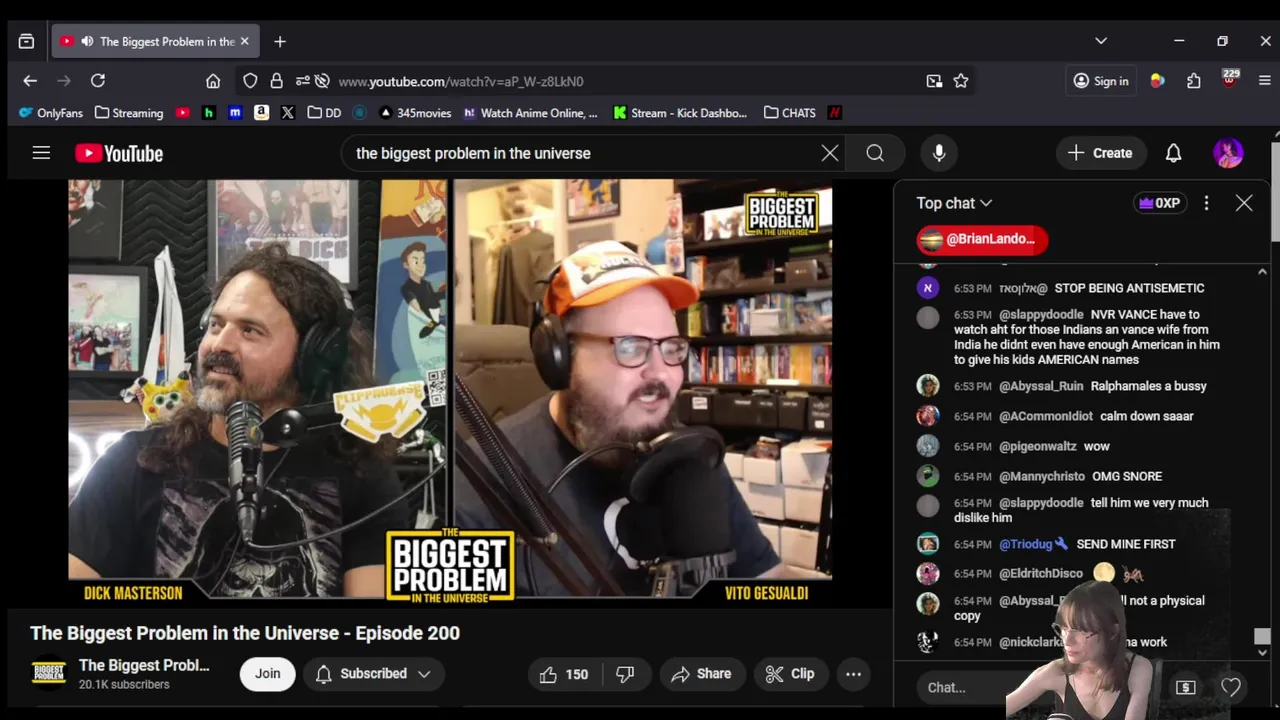
Task: Open the OnlyFans bookmark
Action: [x=51, y=113]
